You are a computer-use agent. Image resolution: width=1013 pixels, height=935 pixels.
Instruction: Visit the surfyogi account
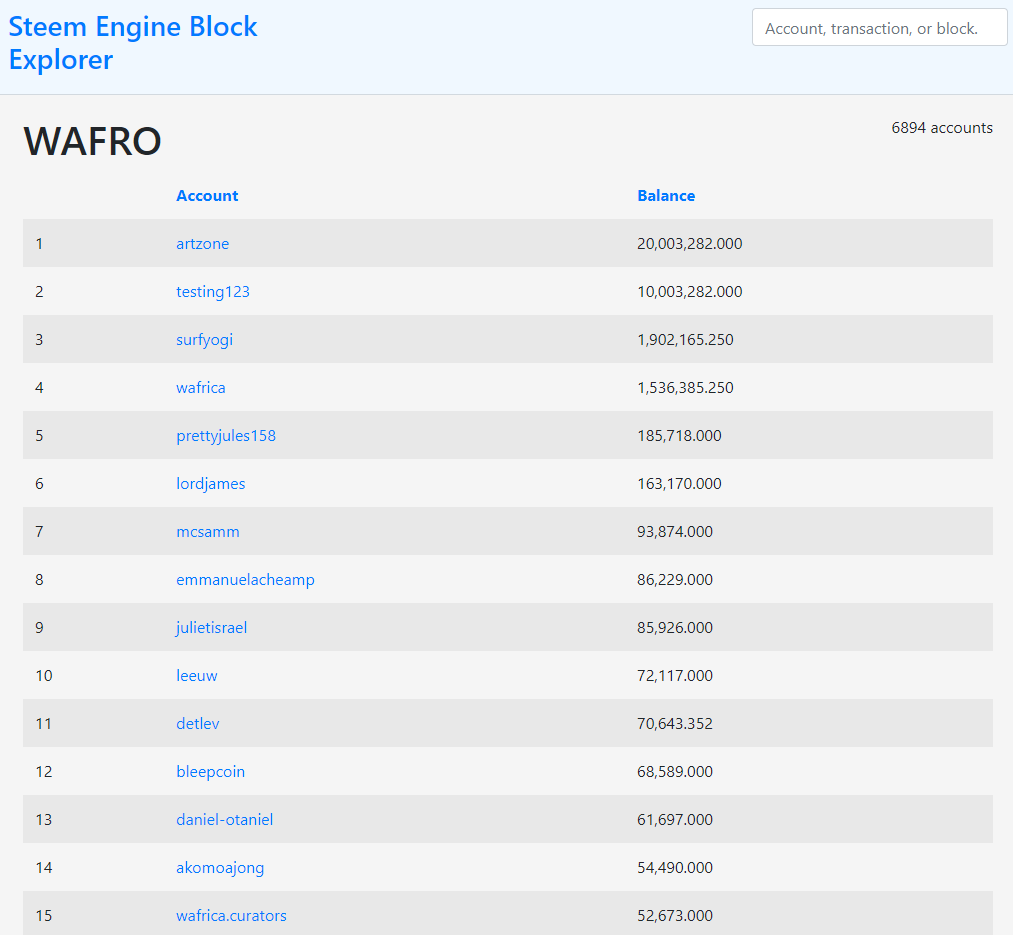click(204, 340)
